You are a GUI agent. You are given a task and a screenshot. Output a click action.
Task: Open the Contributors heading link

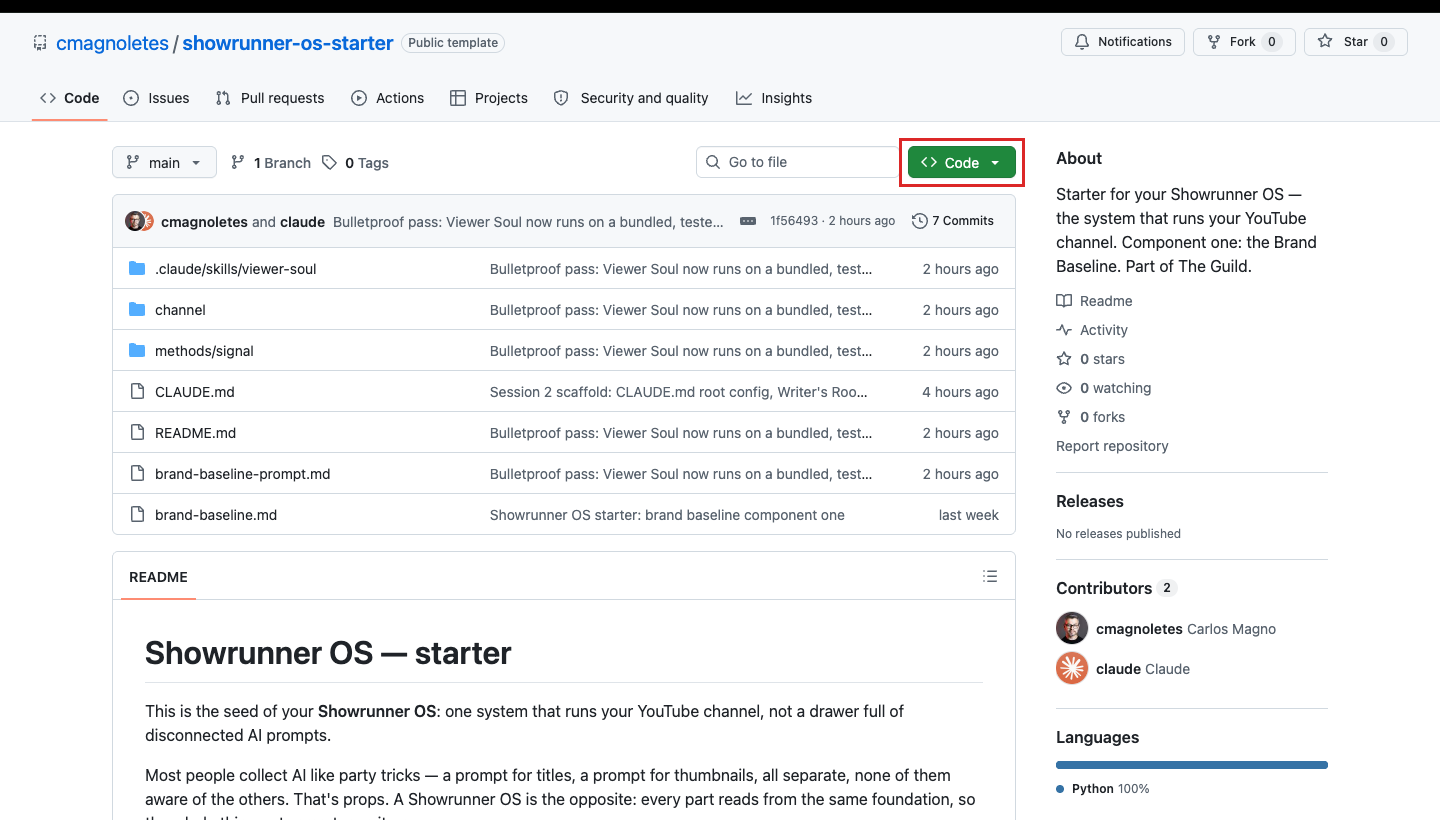pos(1115,588)
